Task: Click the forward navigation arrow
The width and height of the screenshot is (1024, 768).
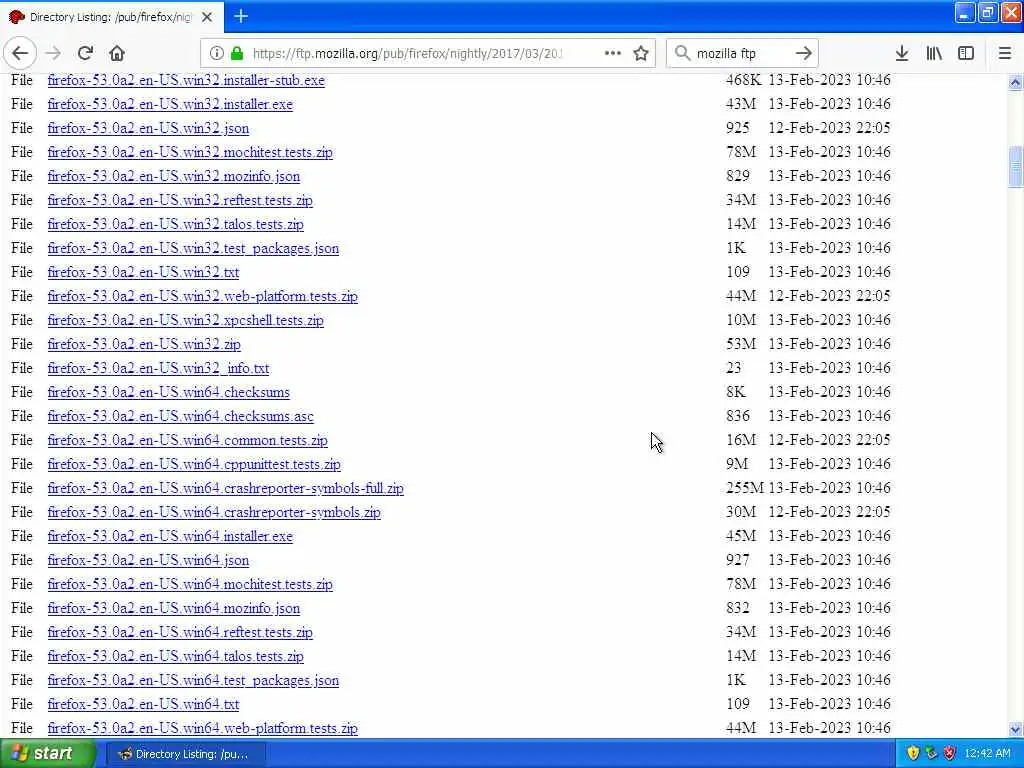Action: click(54, 53)
